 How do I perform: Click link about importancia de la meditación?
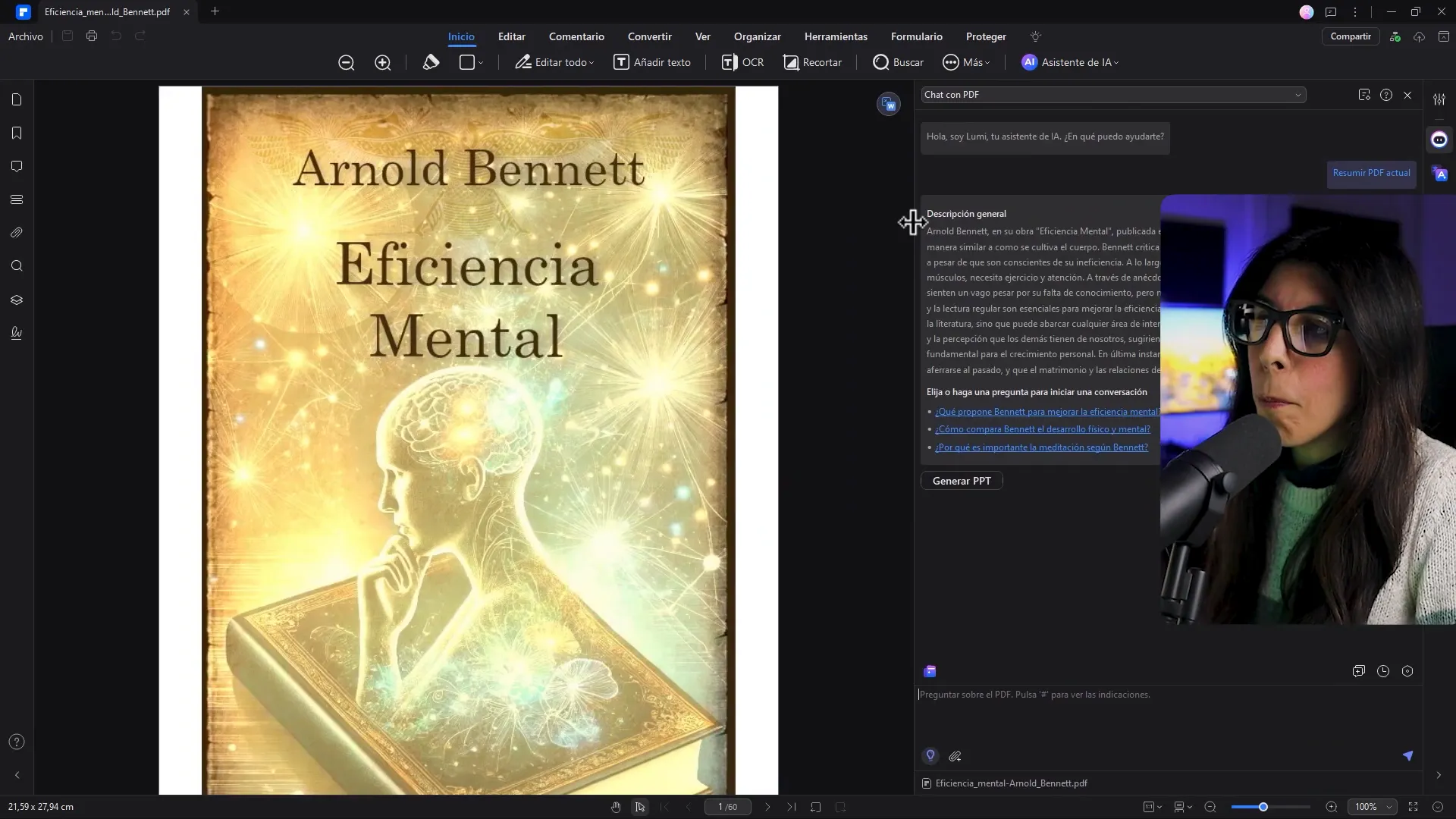tap(1041, 447)
